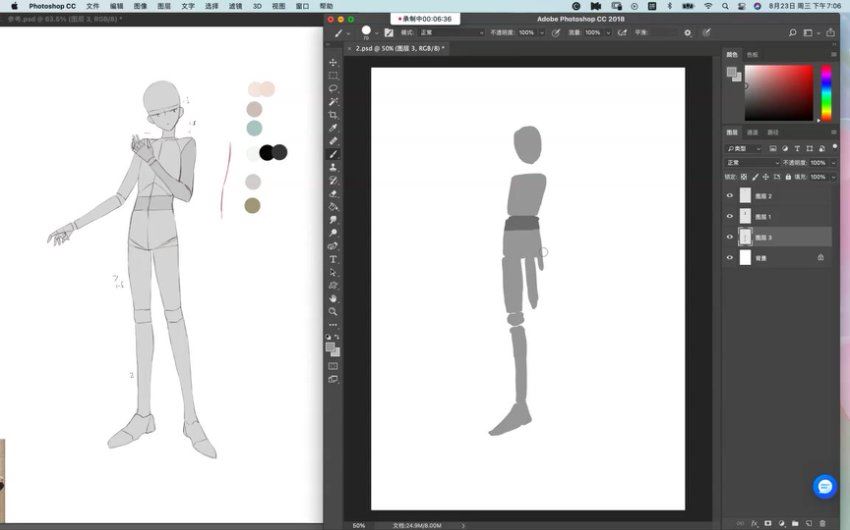This screenshot has width=850, height=530.
Task: Select the Magic Wand tool
Action: [333, 102]
